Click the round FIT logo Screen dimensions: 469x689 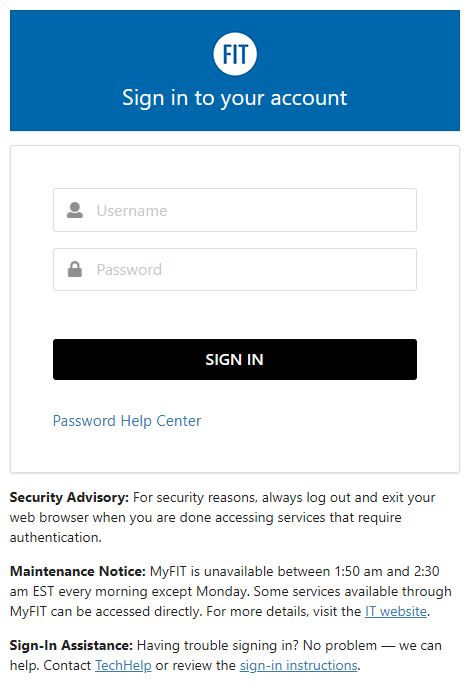(235, 54)
